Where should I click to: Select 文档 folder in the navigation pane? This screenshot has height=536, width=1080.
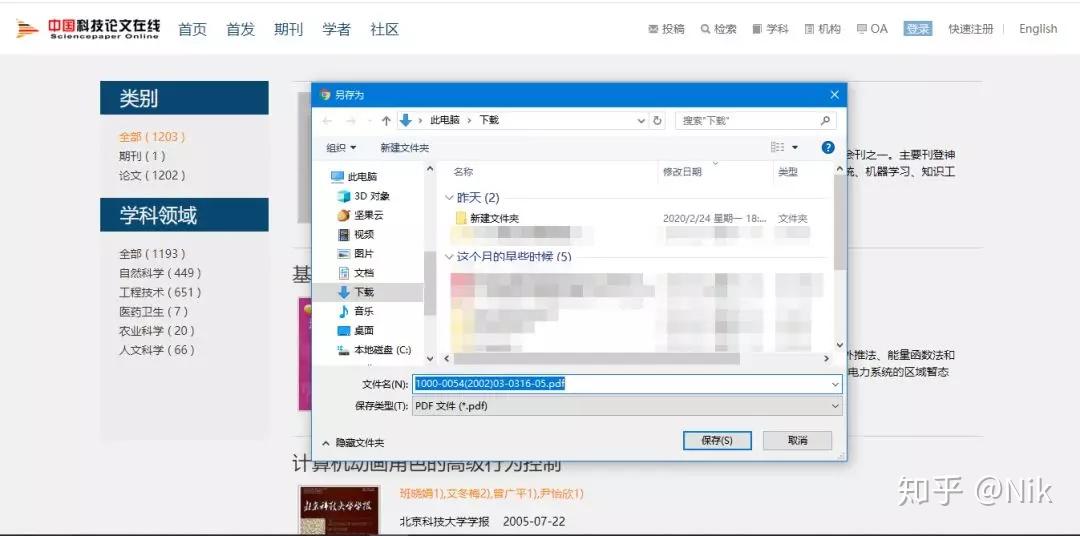pos(355,274)
